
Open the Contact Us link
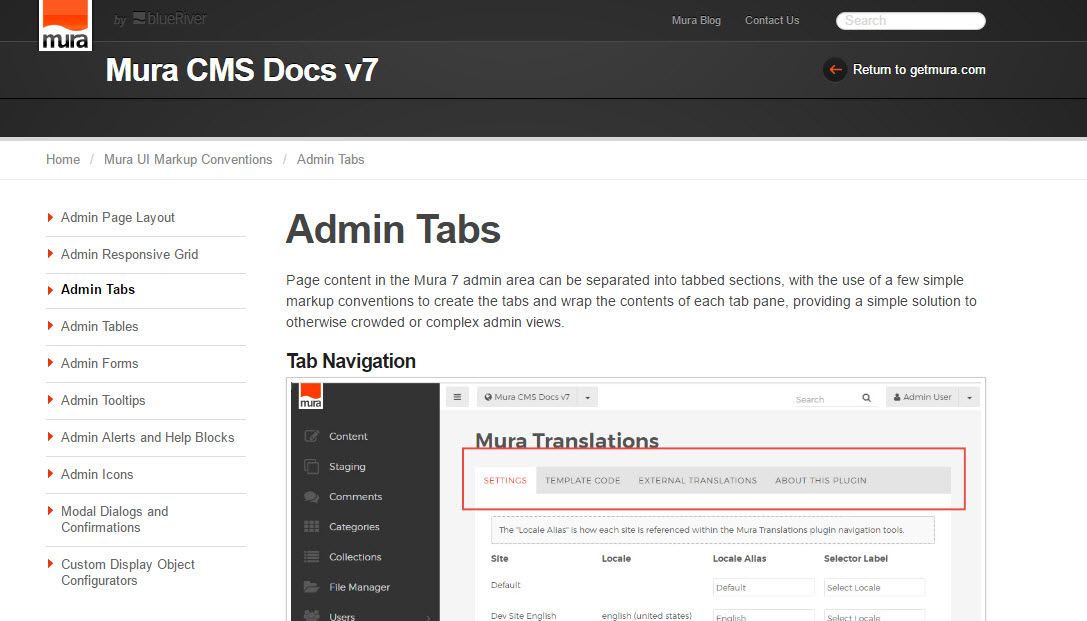pos(772,20)
